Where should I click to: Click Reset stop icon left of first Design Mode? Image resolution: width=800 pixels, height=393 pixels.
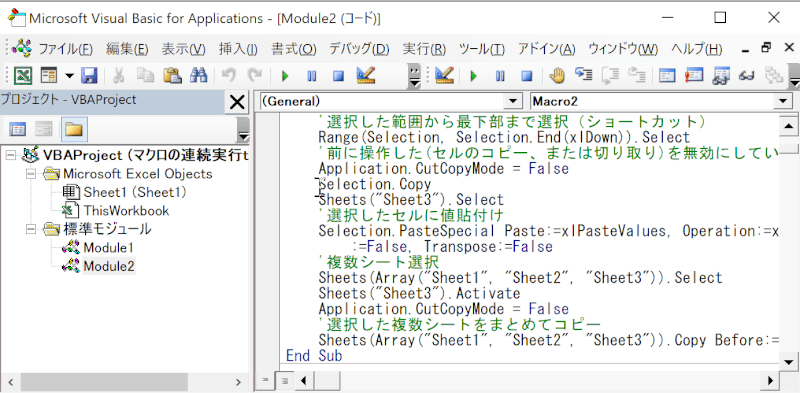[338, 76]
